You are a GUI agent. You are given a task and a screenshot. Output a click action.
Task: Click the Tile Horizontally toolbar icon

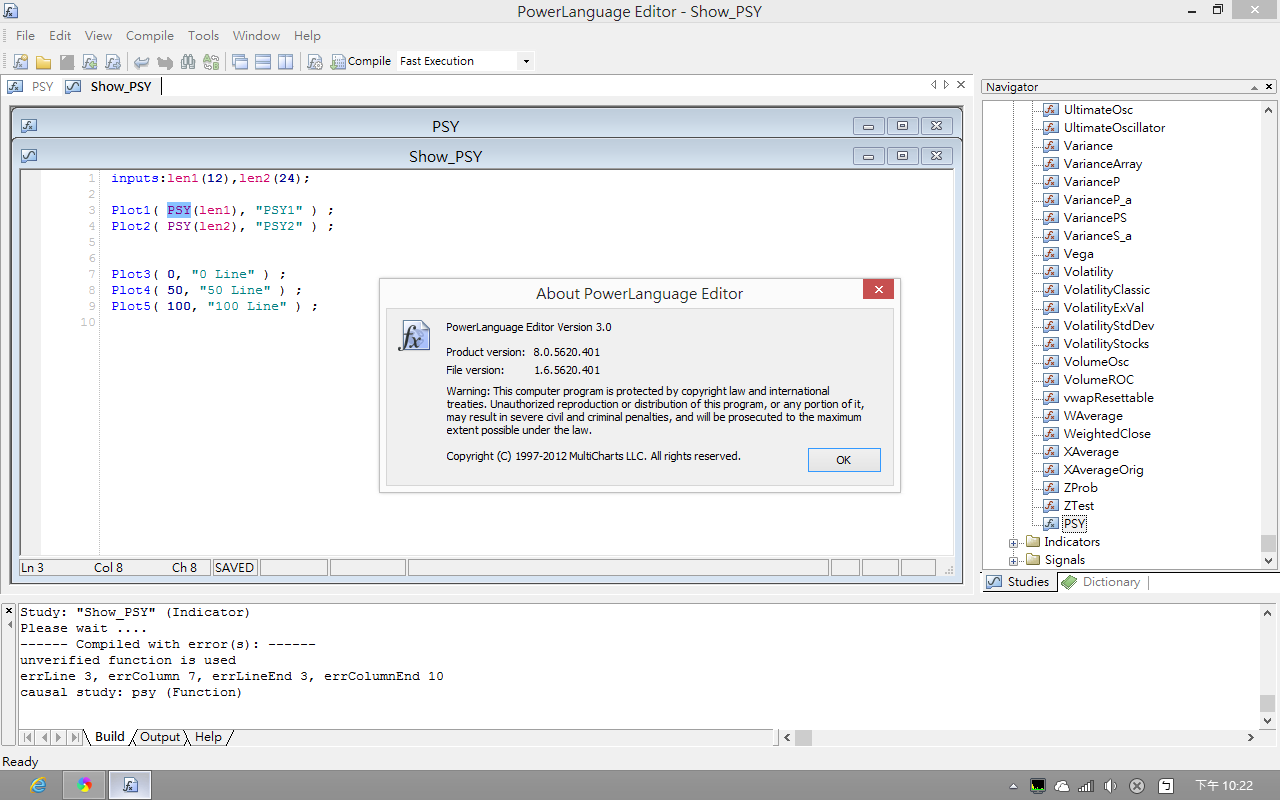point(263,61)
